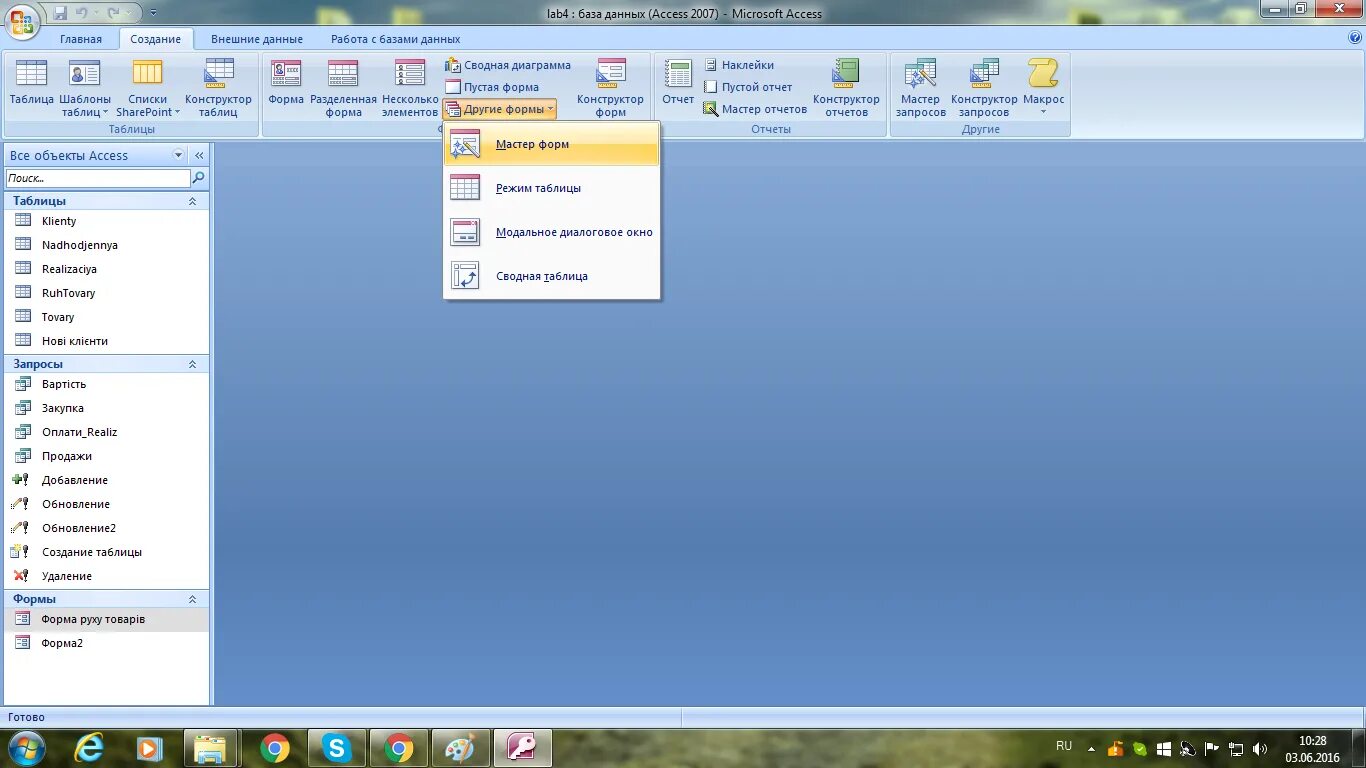Select the Удаление delete query
1366x768 pixels.
point(106,576)
